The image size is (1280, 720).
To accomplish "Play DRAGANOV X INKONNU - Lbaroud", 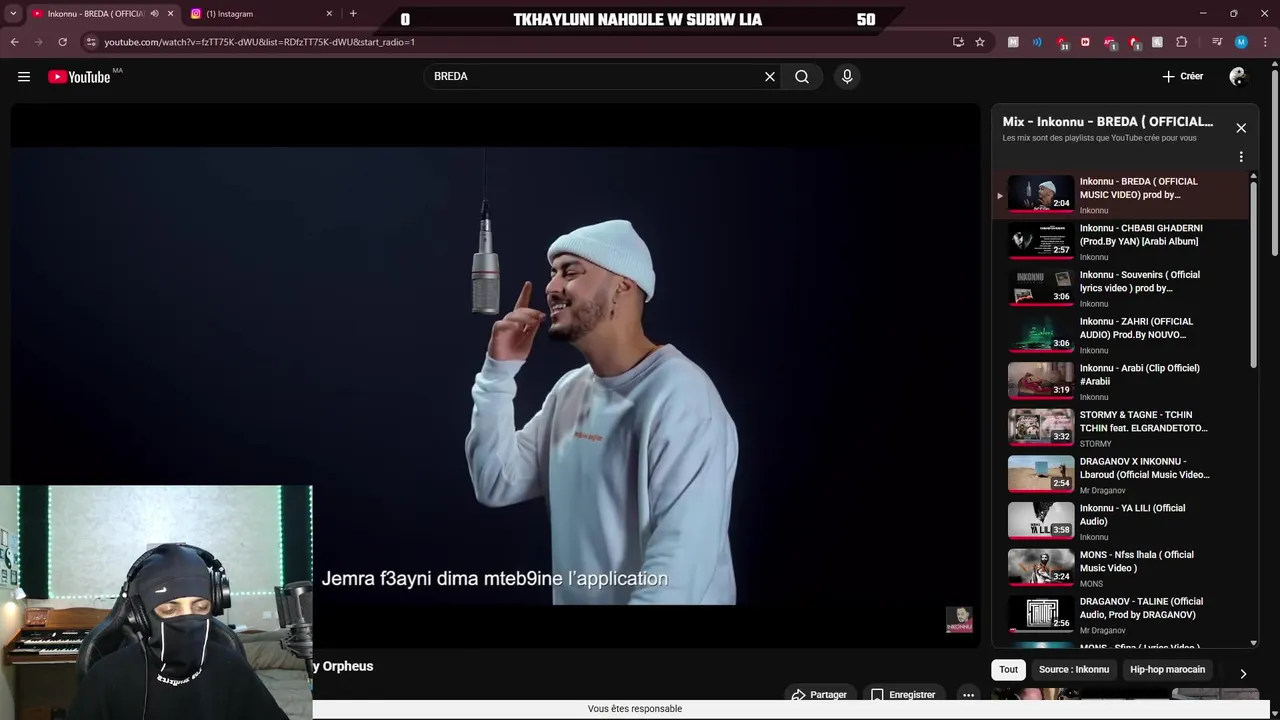I will pyautogui.click(x=1121, y=475).
